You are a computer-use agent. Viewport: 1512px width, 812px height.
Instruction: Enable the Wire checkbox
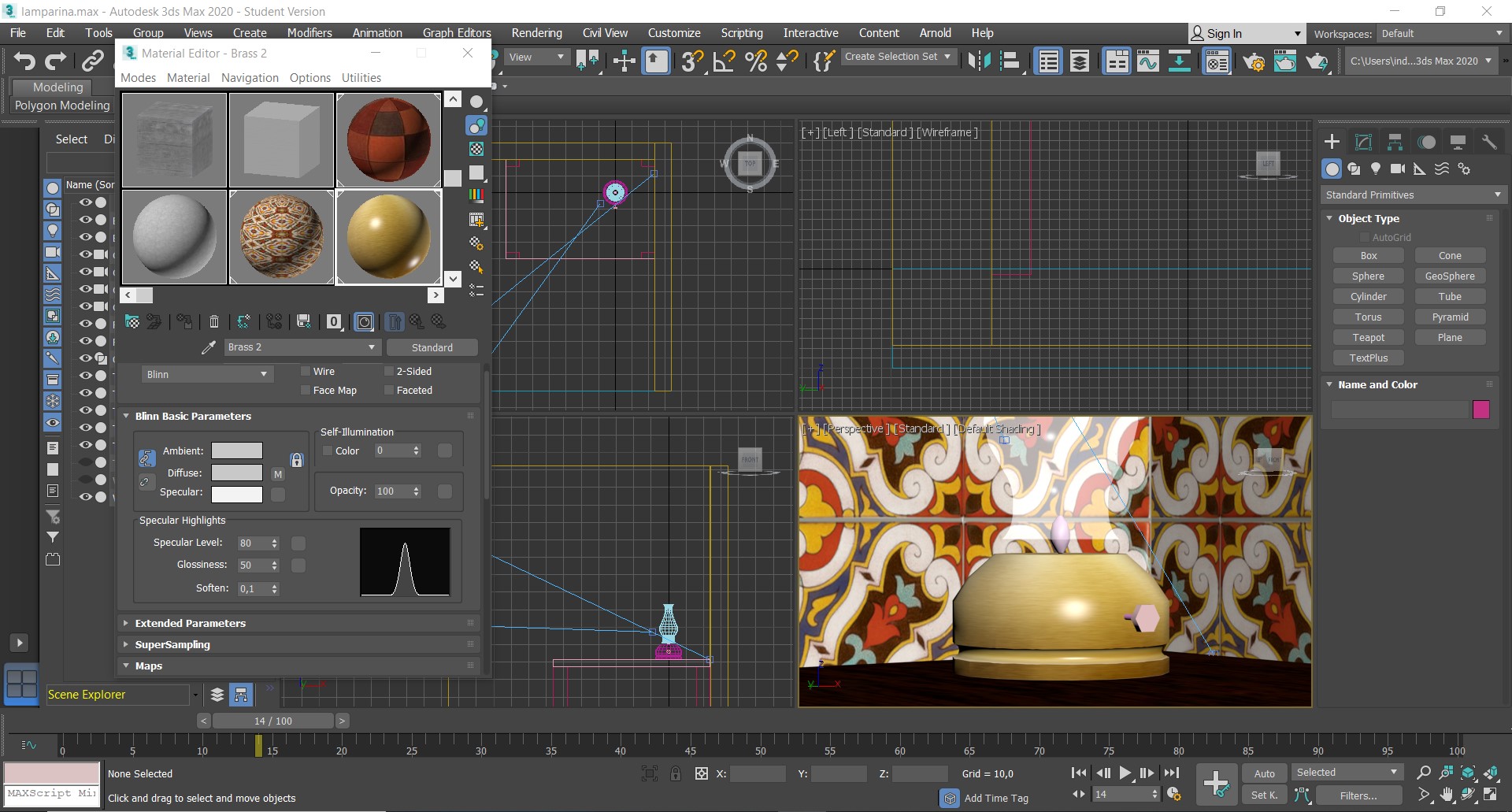(306, 371)
